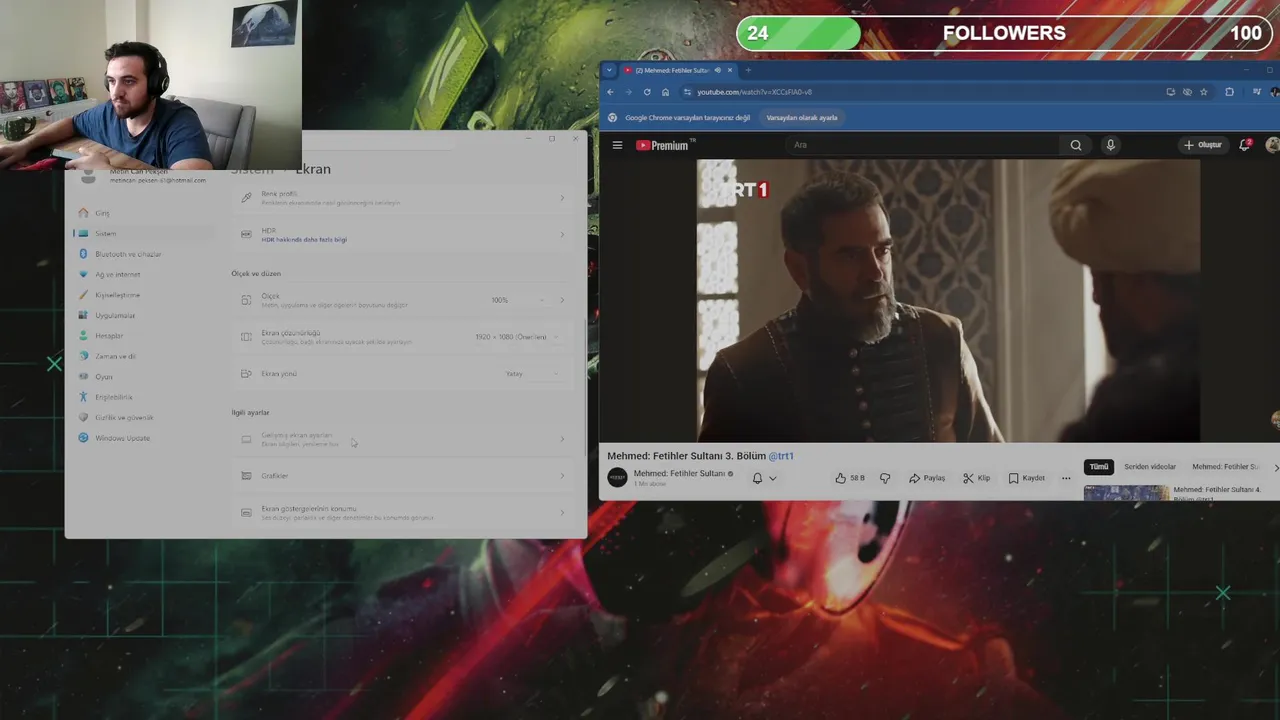This screenshot has width=1280, height=720.
Task: Open Ağ ve internet in Settings sidebar
Action: tap(142, 274)
